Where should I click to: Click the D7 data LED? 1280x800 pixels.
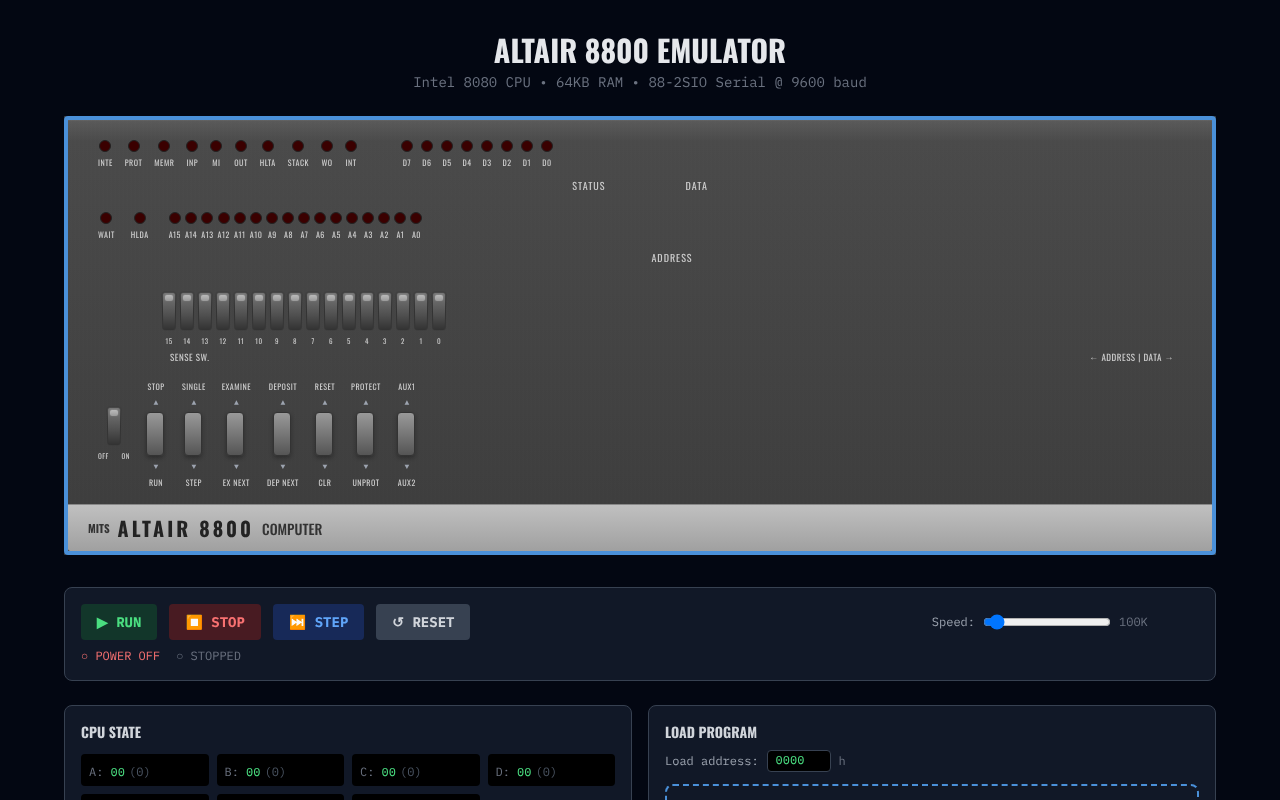(x=407, y=146)
